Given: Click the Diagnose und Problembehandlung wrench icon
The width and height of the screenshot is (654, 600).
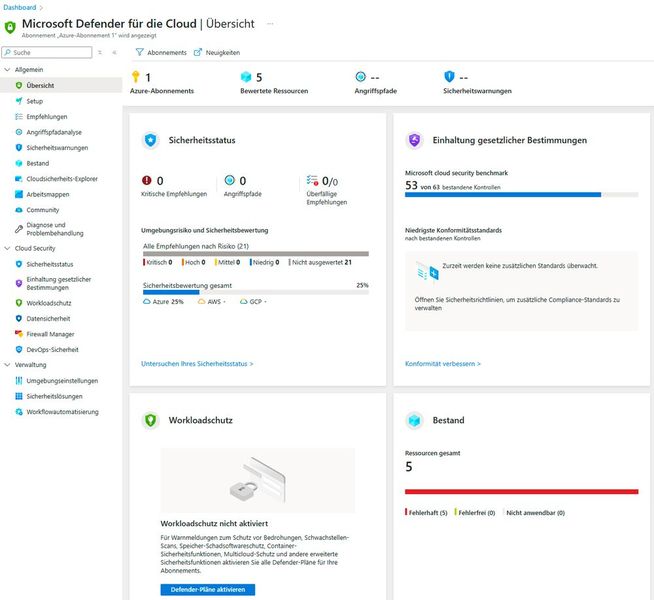Looking at the screenshot, I should click(x=19, y=229).
